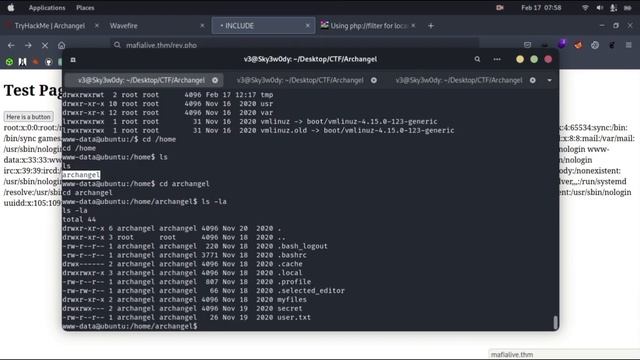The height and width of the screenshot is (360, 640).
Task: Click the orange fox extension icon
Action: (578, 45)
